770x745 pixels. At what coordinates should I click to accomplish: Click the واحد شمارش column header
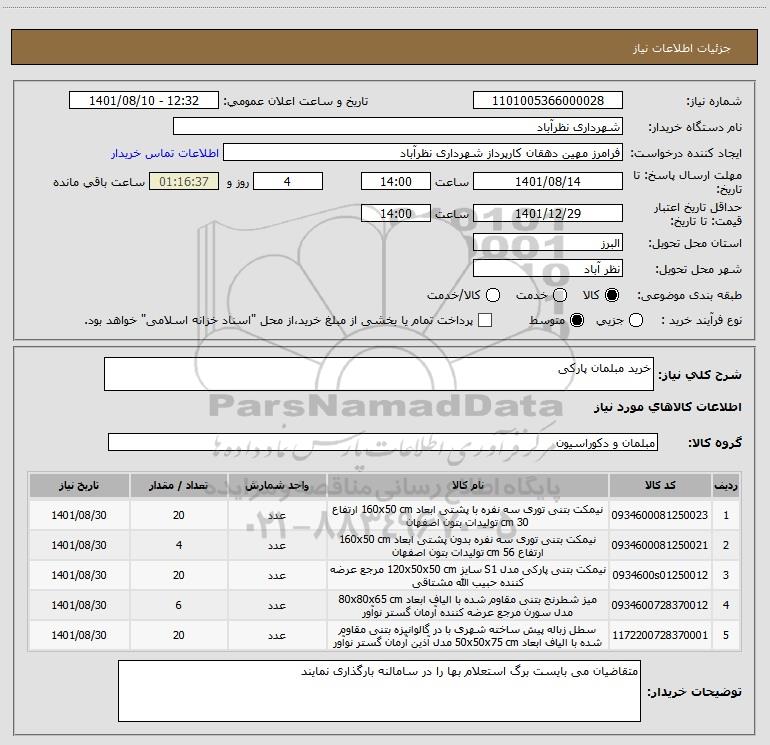pyautogui.click(x=277, y=485)
